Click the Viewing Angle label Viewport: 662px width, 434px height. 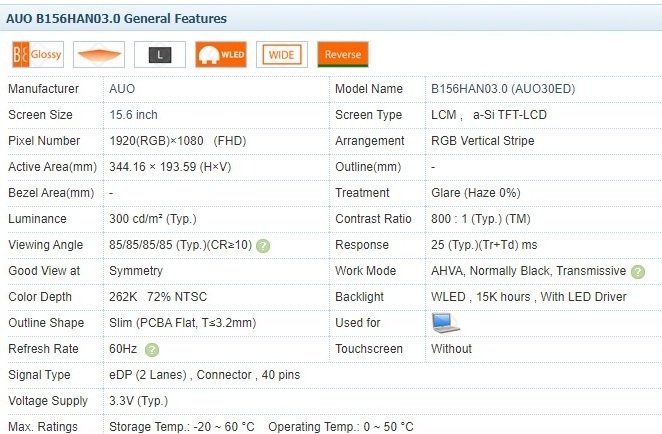46,245
